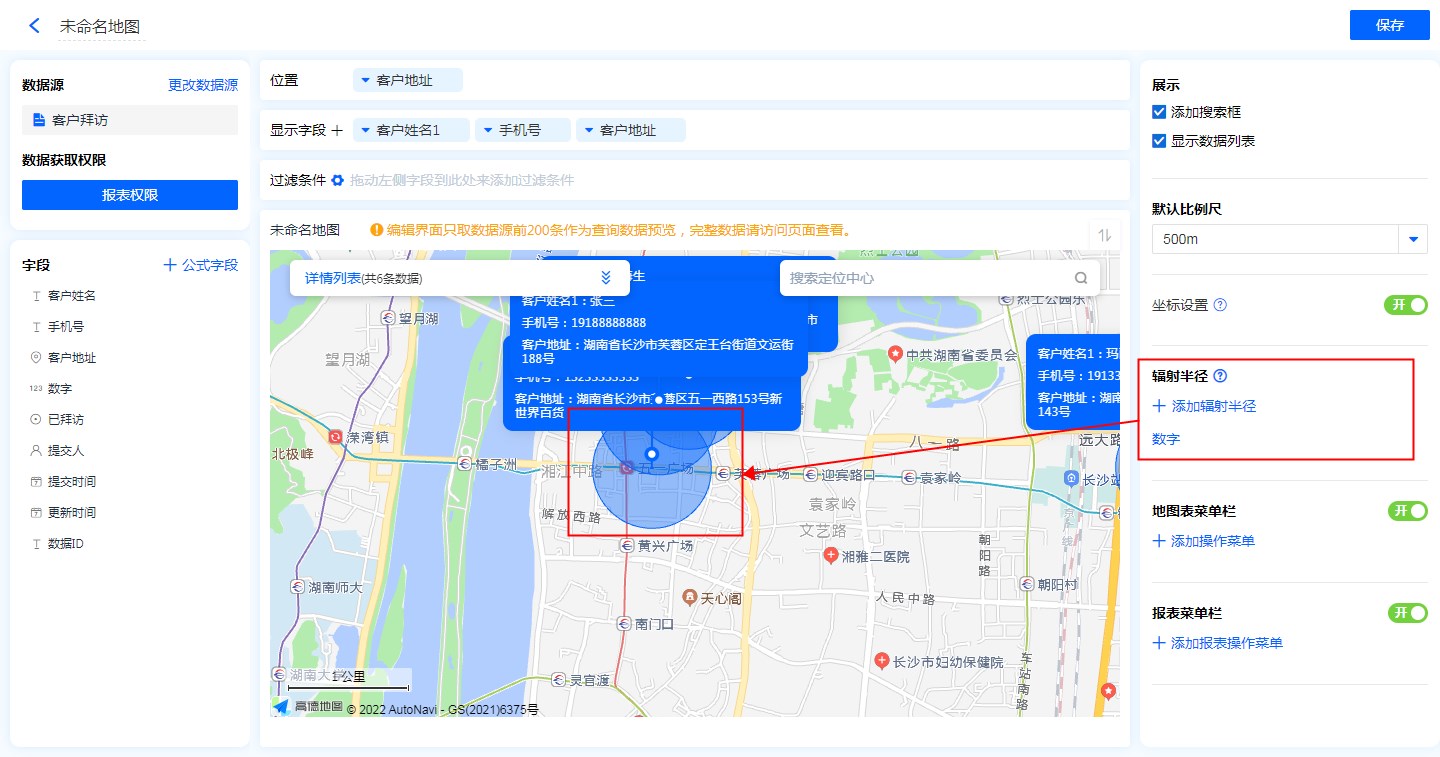Click the sort arrows icon above the map
Screen dimensions: 1440x757
coord(1104,235)
